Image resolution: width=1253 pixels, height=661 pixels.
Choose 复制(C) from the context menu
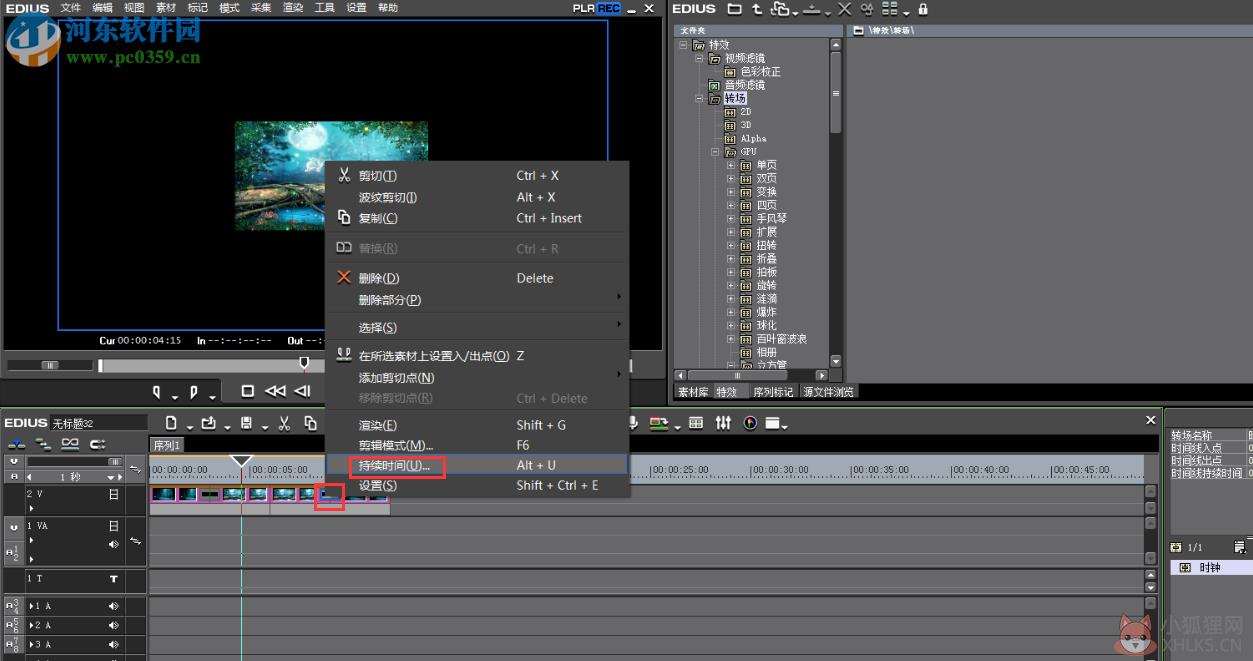click(x=477, y=218)
